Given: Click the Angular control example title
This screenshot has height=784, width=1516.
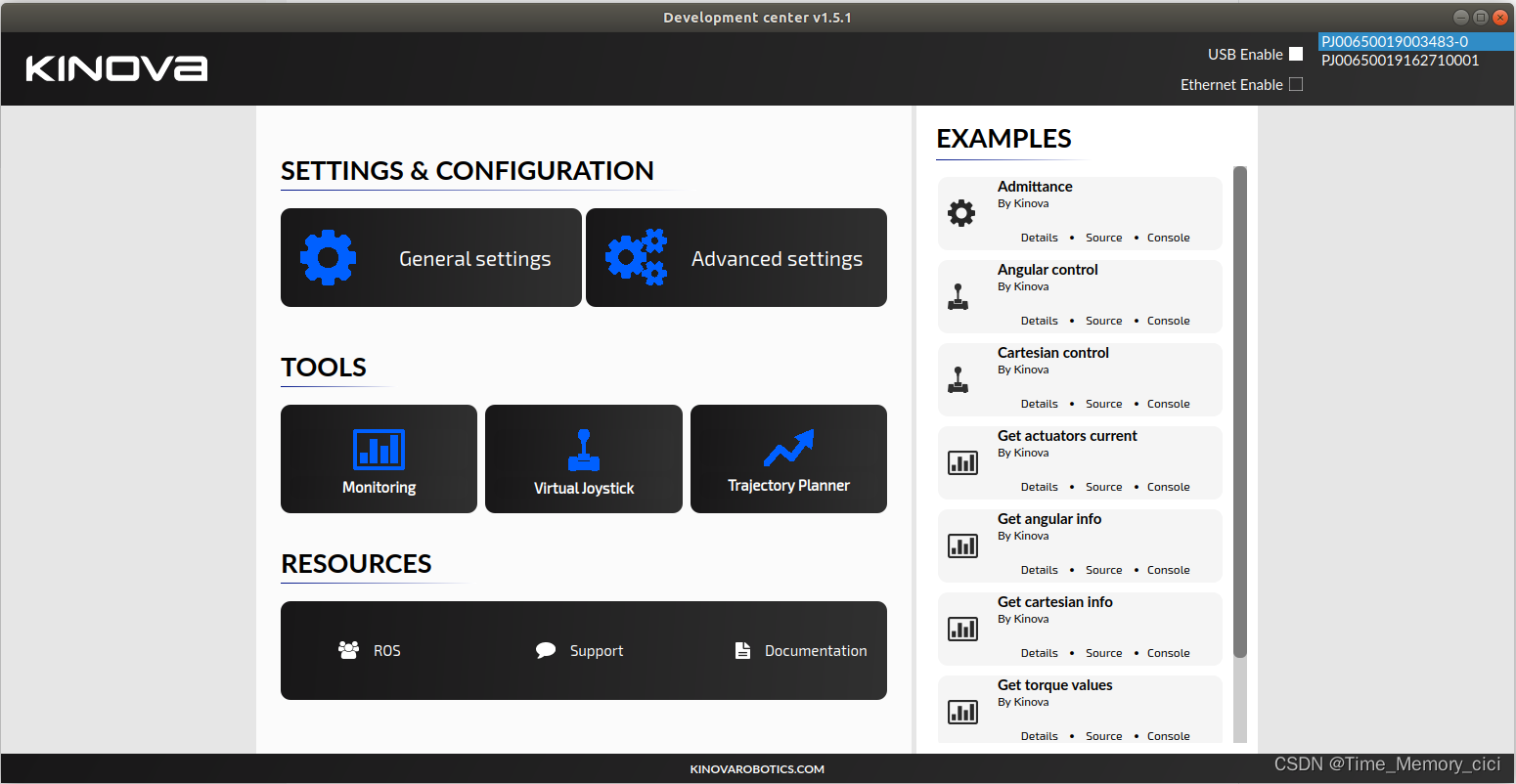Looking at the screenshot, I should 1048,270.
